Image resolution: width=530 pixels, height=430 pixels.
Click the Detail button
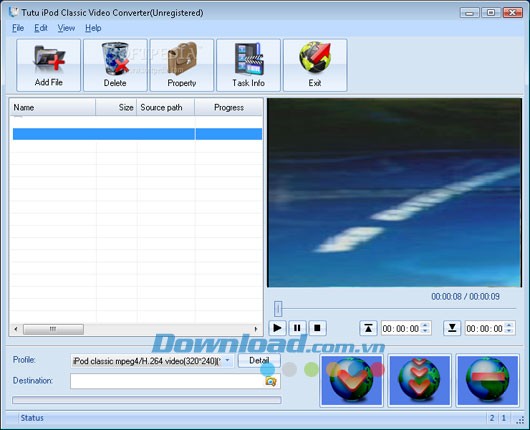pos(259,360)
